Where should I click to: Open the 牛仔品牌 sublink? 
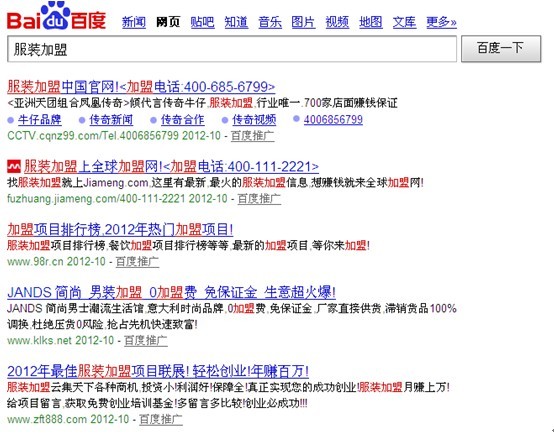click(40, 120)
